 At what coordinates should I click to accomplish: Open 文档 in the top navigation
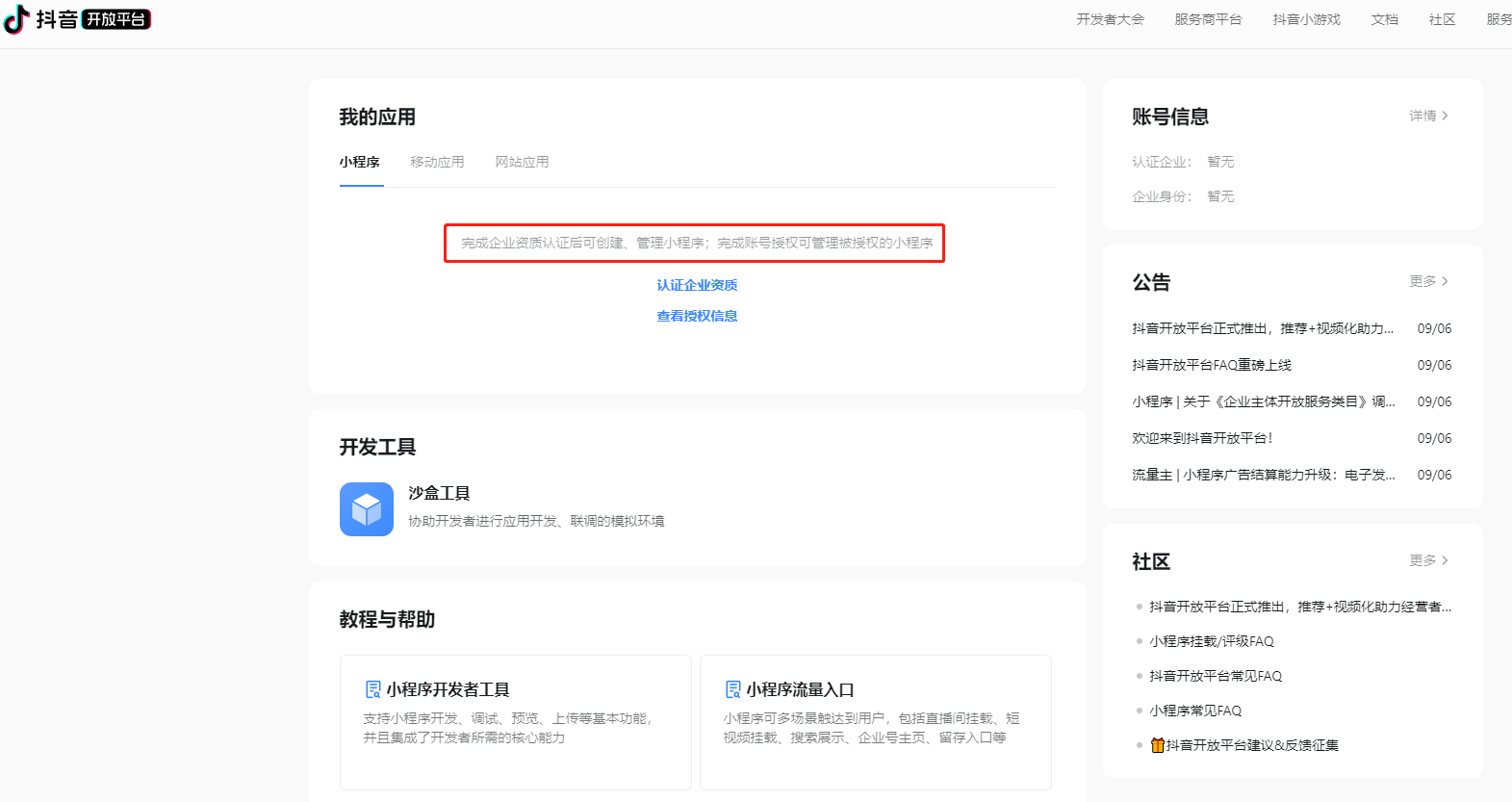pyautogui.click(x=1384, y=19)
